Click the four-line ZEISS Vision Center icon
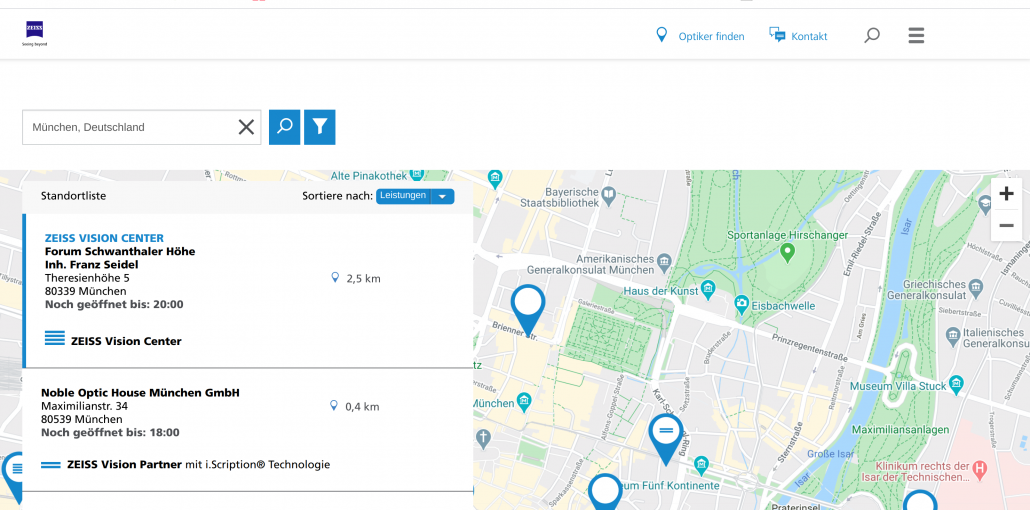 pos(55,338)
